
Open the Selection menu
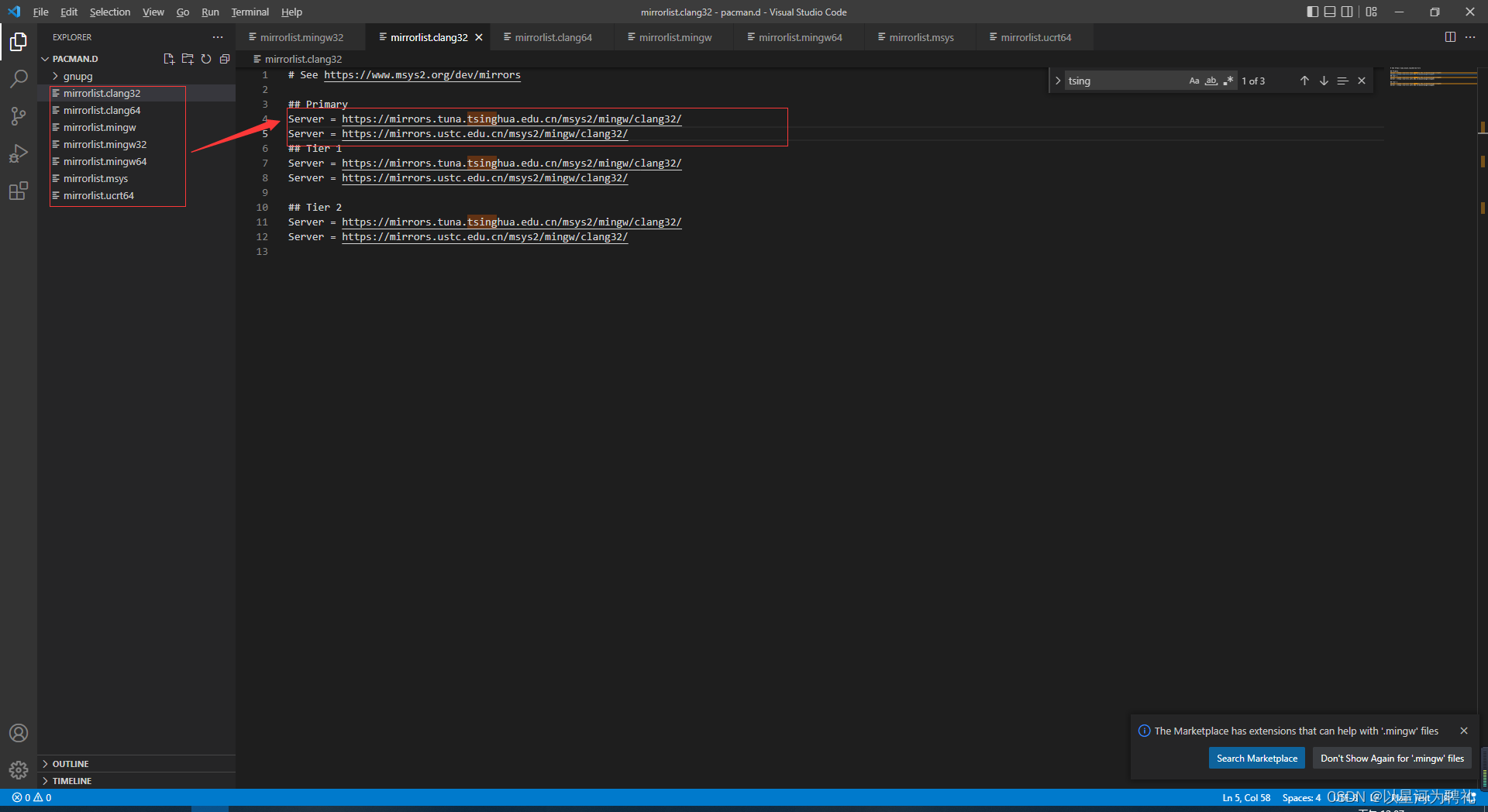coord(110,12)
